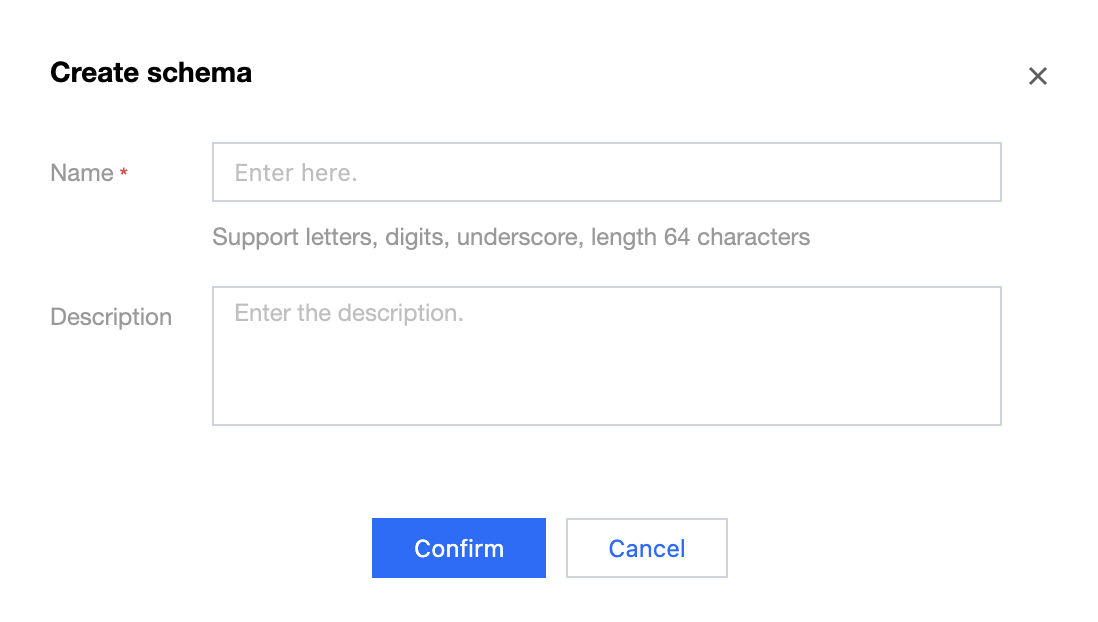Place cursor in the schema description box
This screenshot has width=1098, height=622.
[606, 356]
